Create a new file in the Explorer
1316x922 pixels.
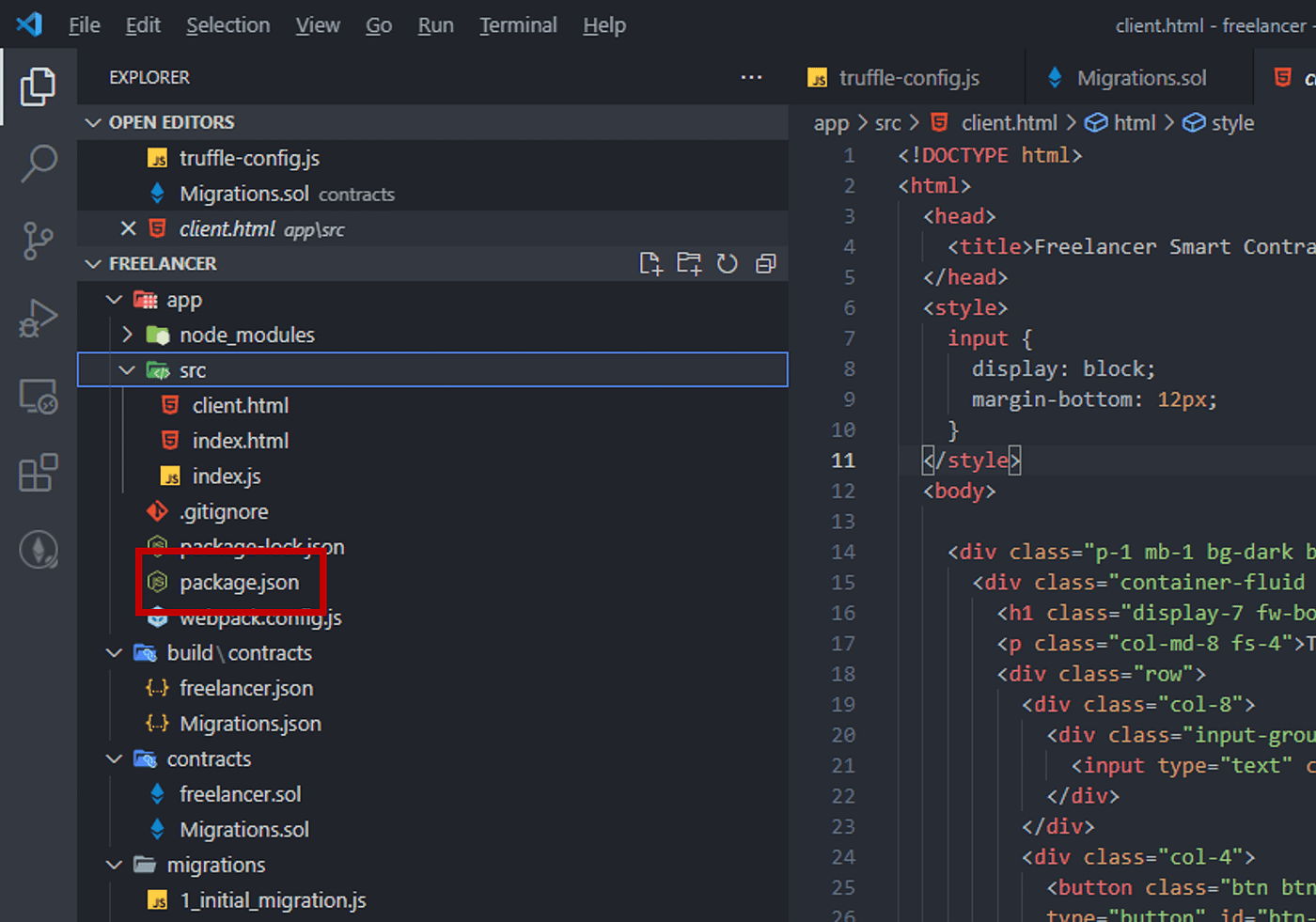point(650,264)
